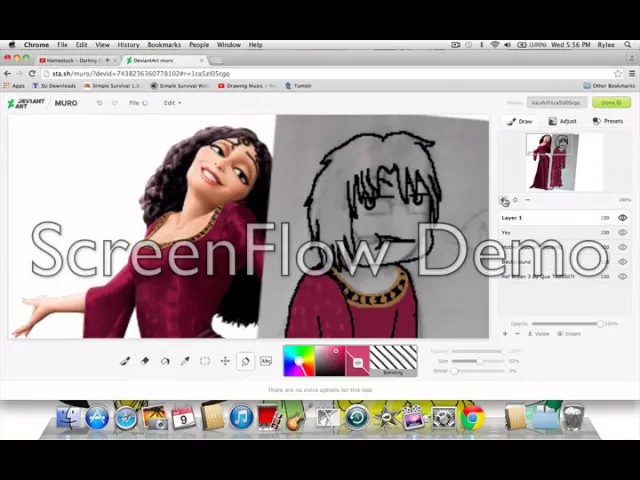Add a new layer with plus button
This screenshot has height=480, width=640.
(x=505, y=334)
